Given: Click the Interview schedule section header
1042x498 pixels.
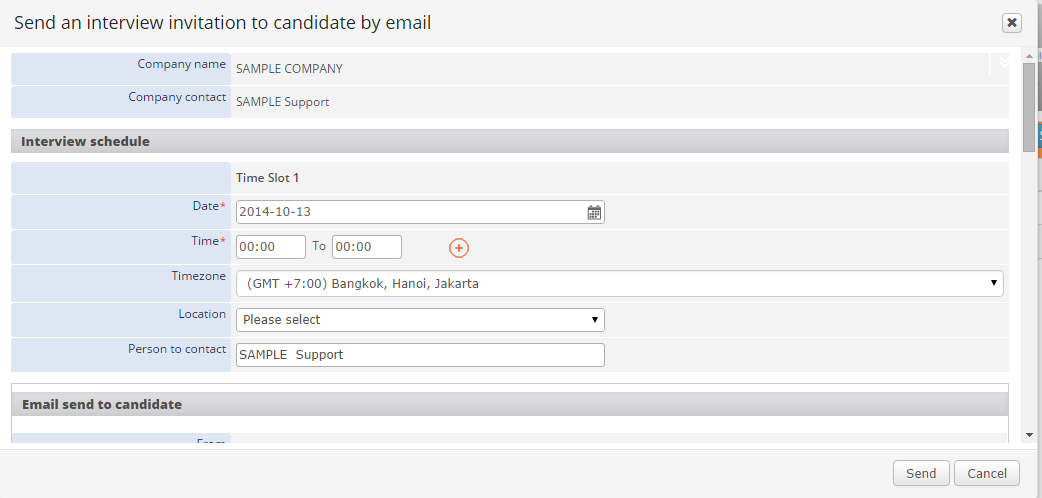Looking at the screenshot, I should click(510, 142).
